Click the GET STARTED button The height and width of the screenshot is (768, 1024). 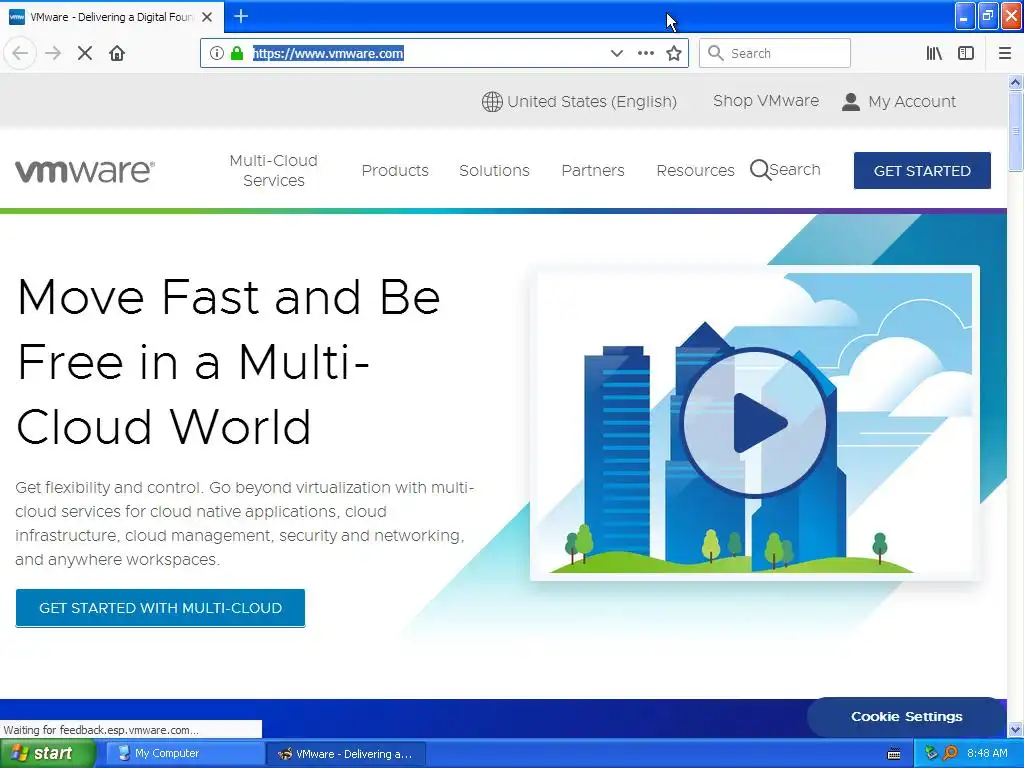coord(922,170)
